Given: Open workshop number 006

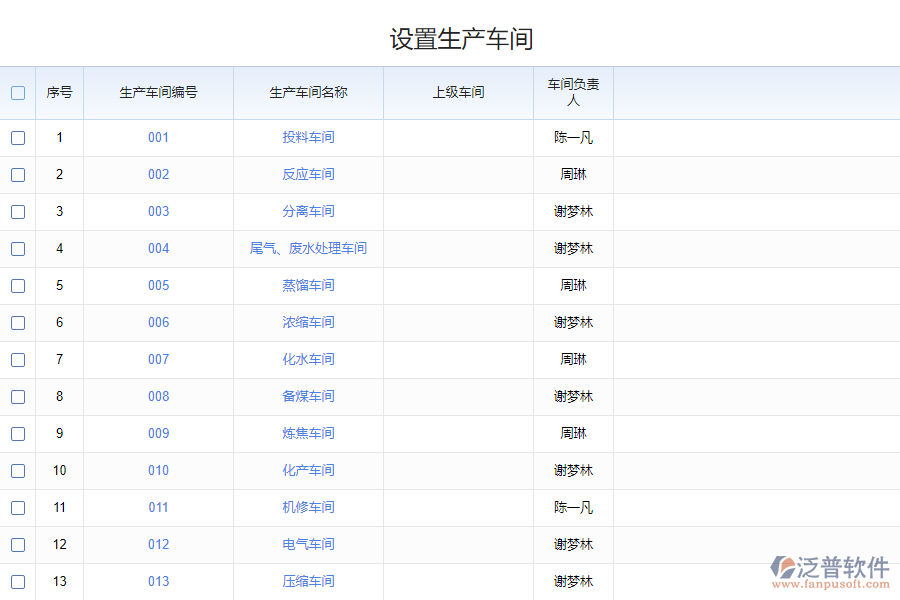Looking at the screenshot, I should [158, 323].
